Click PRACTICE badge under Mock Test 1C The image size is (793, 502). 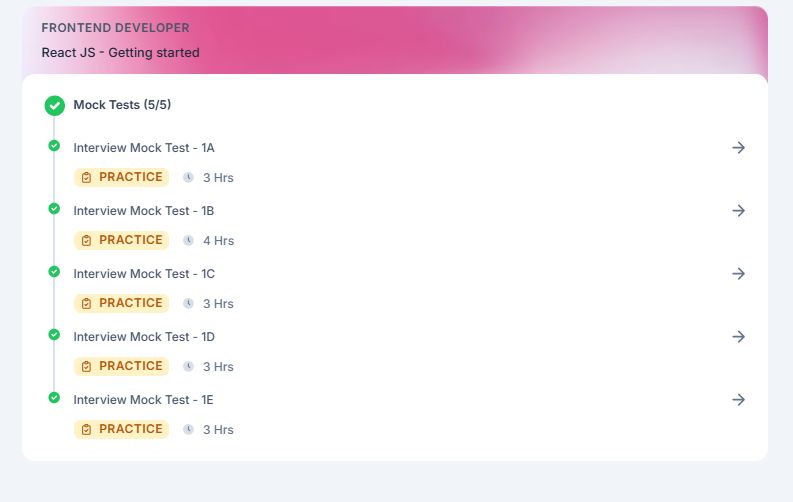coord(121,303)
